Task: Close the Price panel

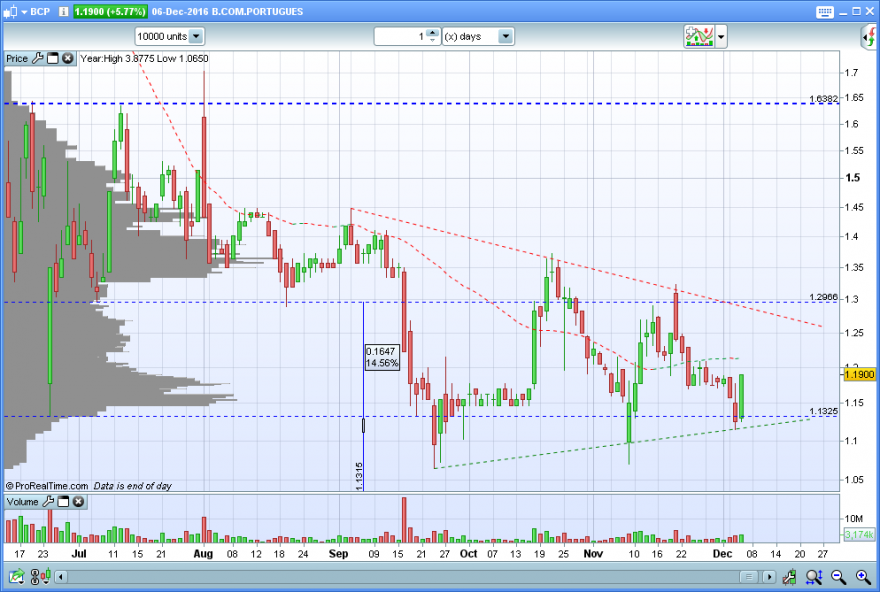Action: (68, 58)
